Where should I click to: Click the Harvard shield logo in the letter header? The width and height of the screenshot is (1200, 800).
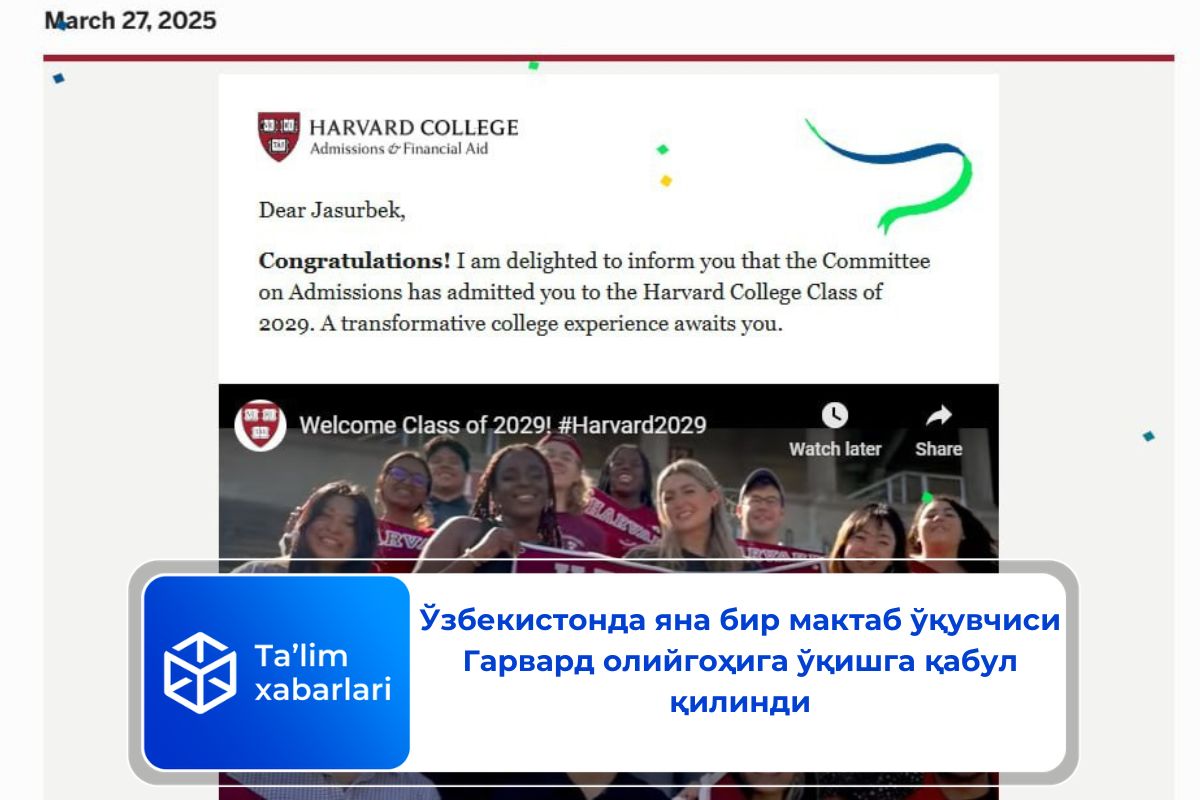[279, 136]
